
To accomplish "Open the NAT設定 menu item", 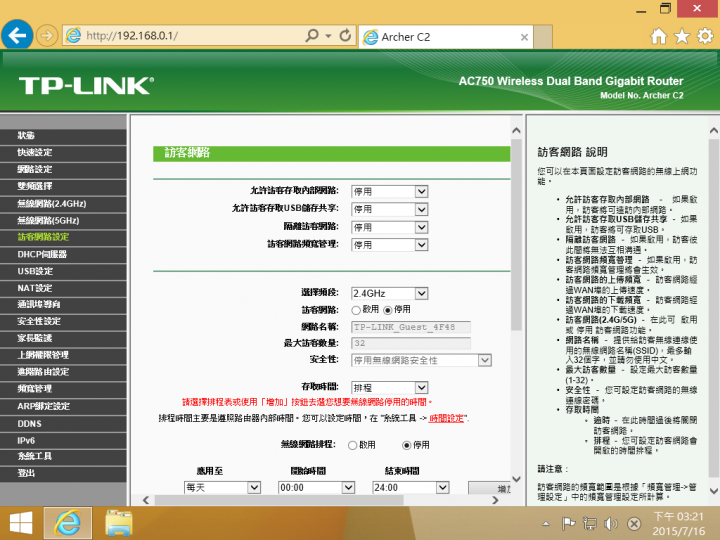I will (x=63, y=288).
